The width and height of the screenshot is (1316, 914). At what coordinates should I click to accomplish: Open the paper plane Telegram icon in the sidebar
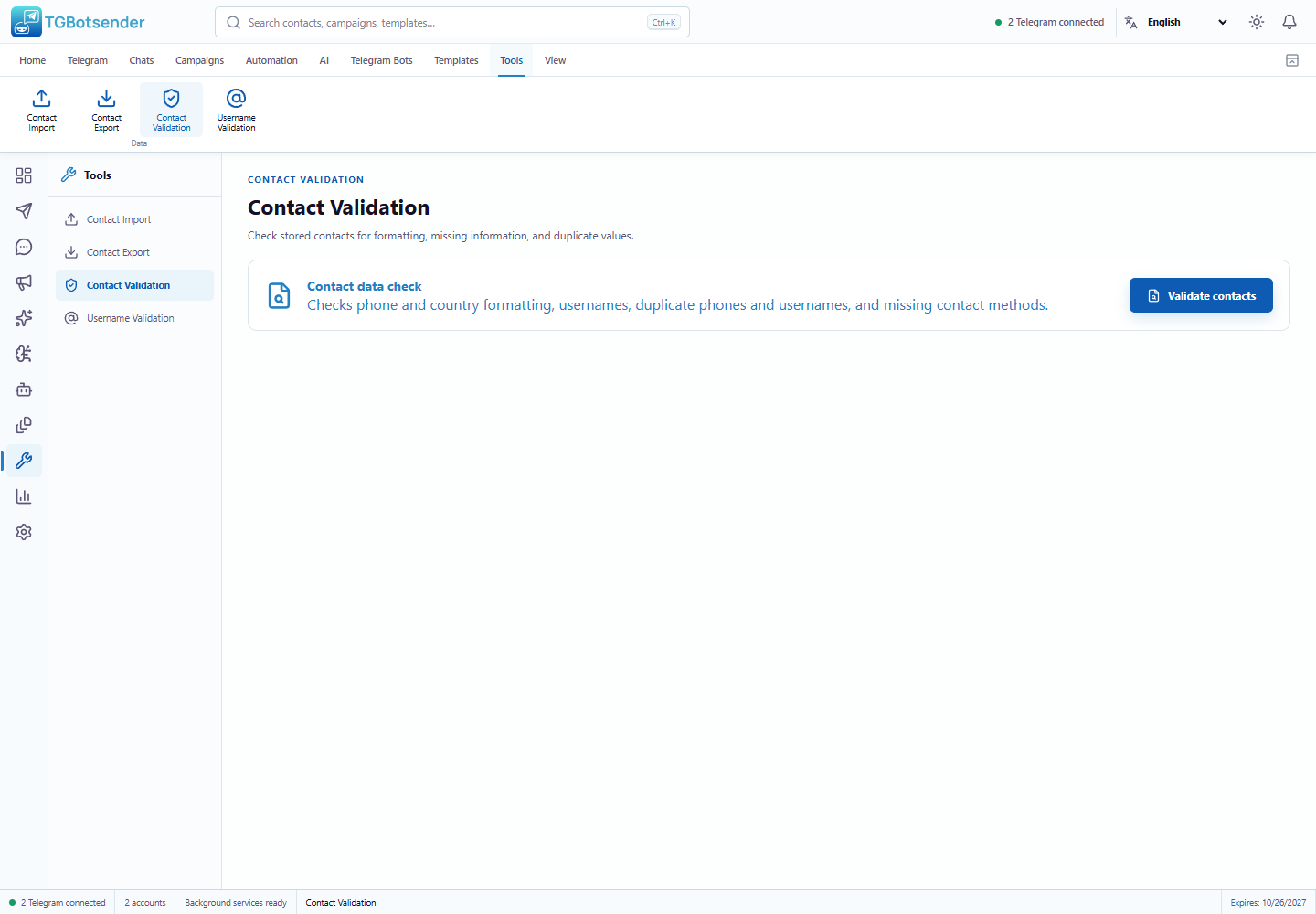[24, 211]
